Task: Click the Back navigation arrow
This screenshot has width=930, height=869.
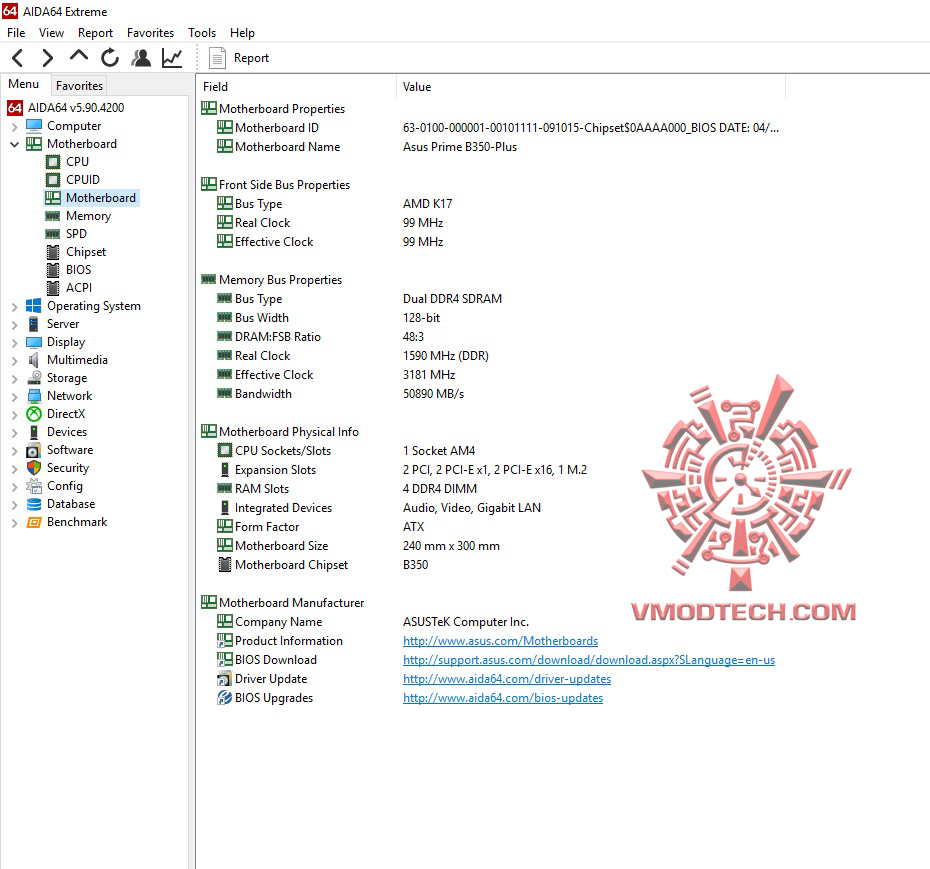Action: [18, 58]
